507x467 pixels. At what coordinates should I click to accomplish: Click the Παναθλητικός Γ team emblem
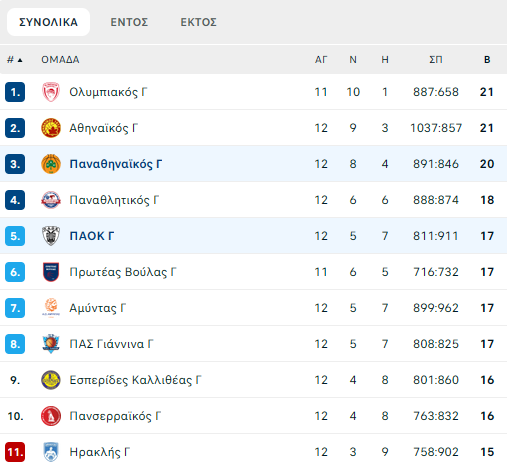click(51, 200)
